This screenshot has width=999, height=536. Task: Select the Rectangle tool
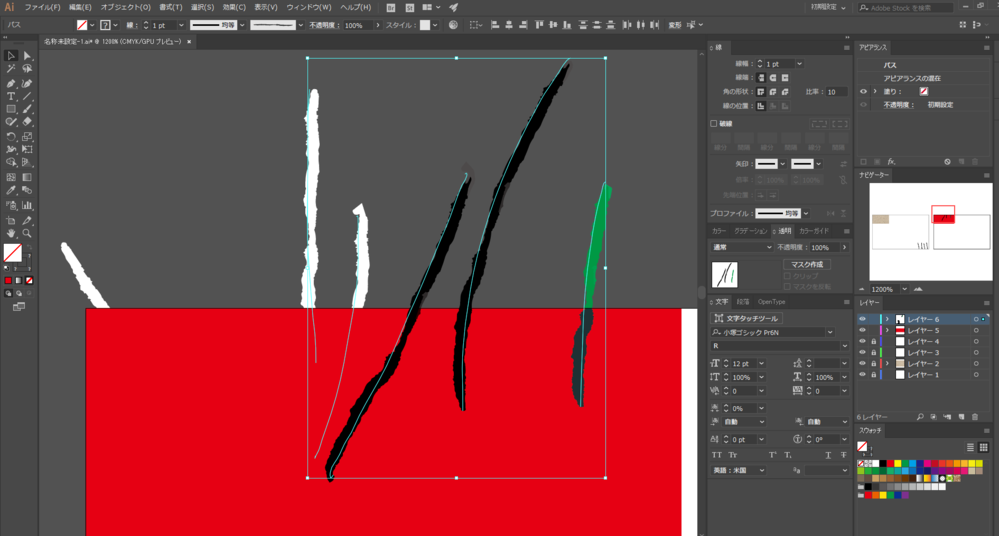pos(11,109)
